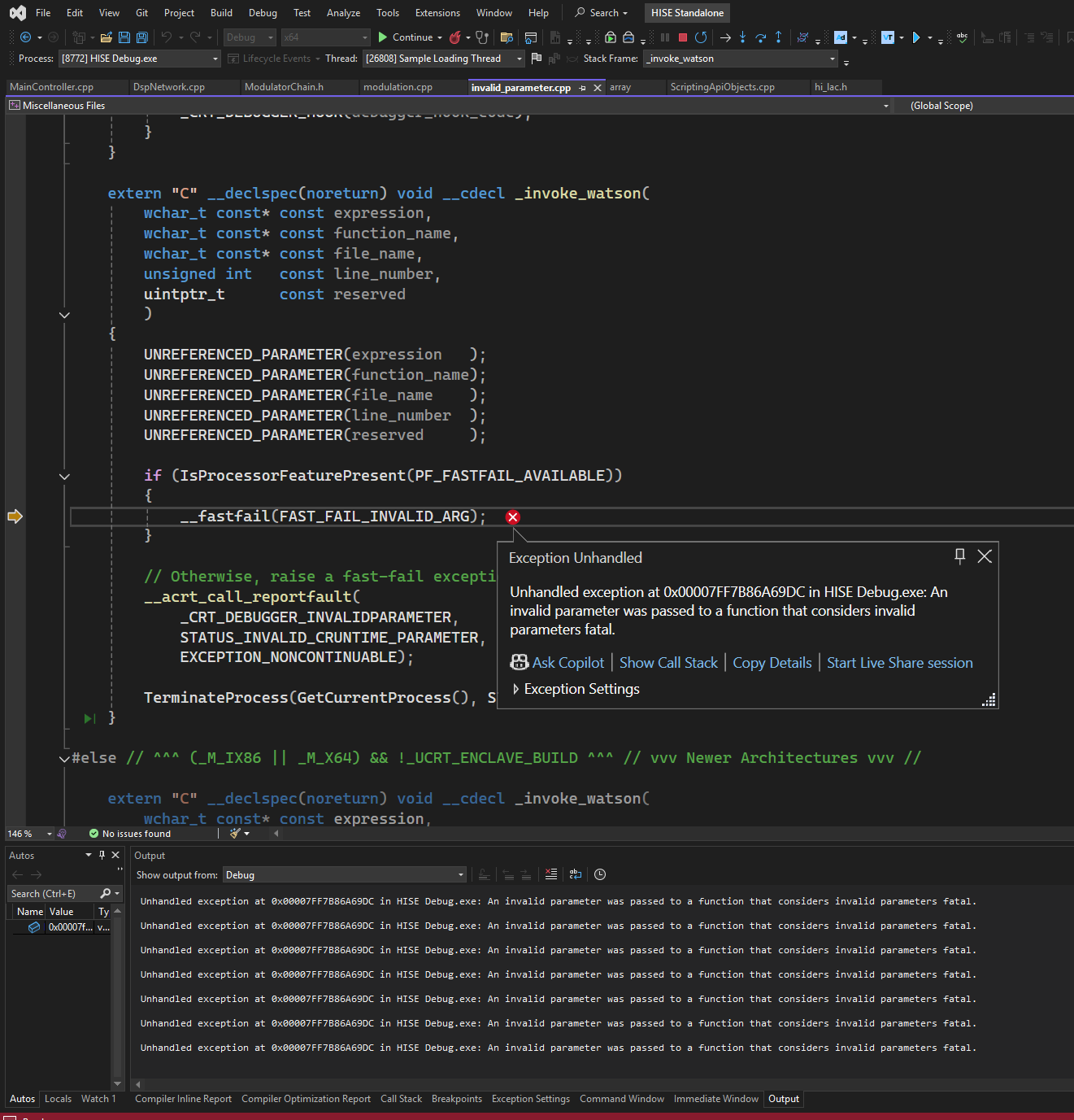Image resolution: width=1074 pixels, height=1120 pixels.
Task: Open the Global Scope dropdown
Action: (x=983, y=106)
